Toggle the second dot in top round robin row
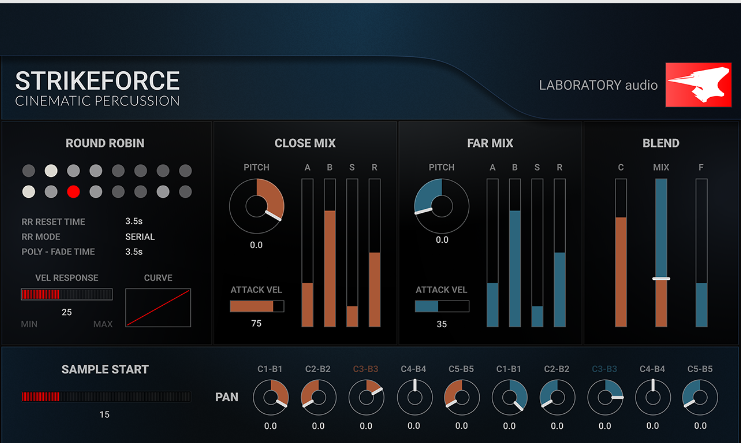This screenshot has height=443, width=741. pyautogui.click(x=51, y=170)
